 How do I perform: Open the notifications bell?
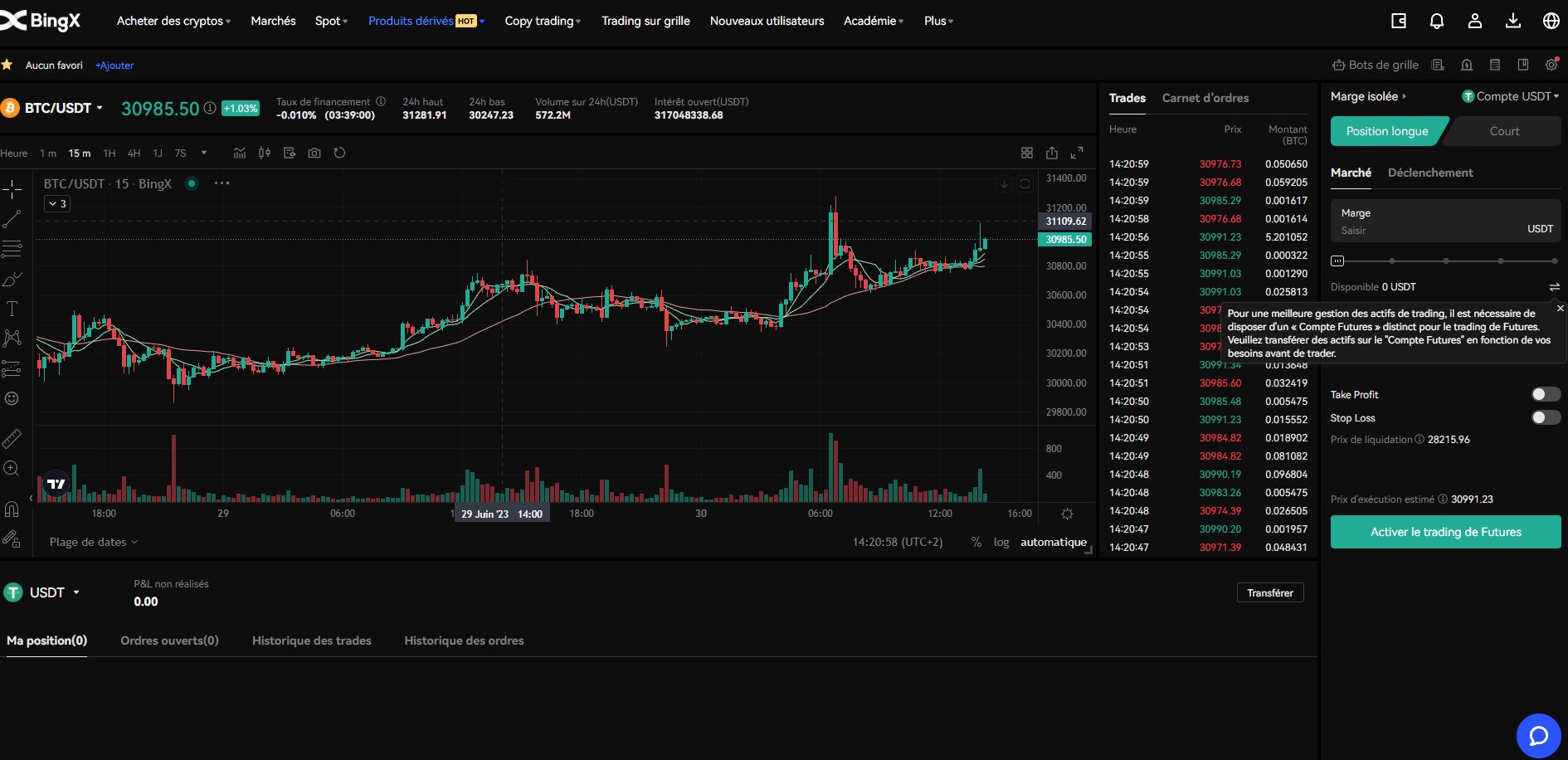coord(1437,21)
